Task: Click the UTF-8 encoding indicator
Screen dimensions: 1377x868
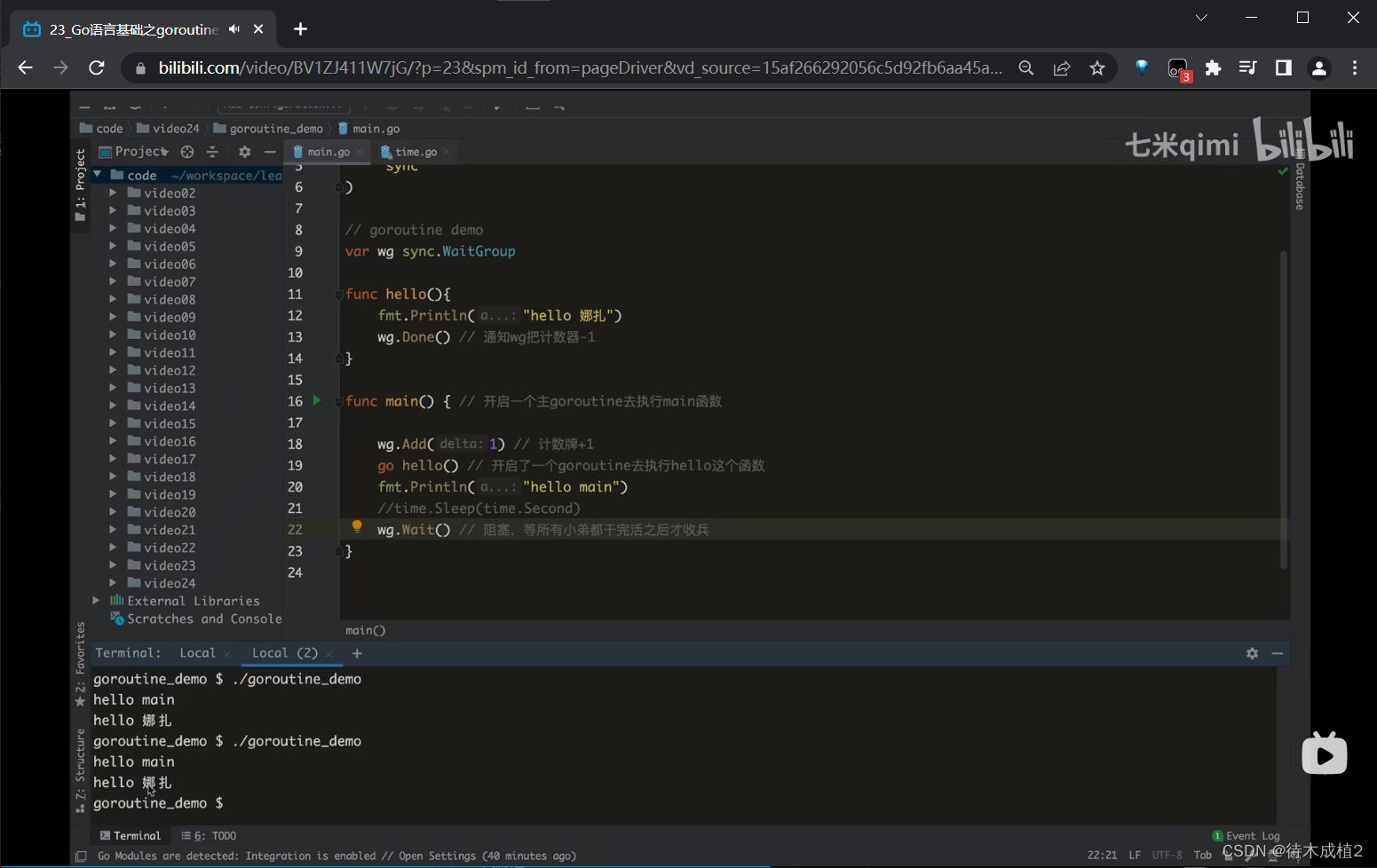Action: tap(1167, 856)
